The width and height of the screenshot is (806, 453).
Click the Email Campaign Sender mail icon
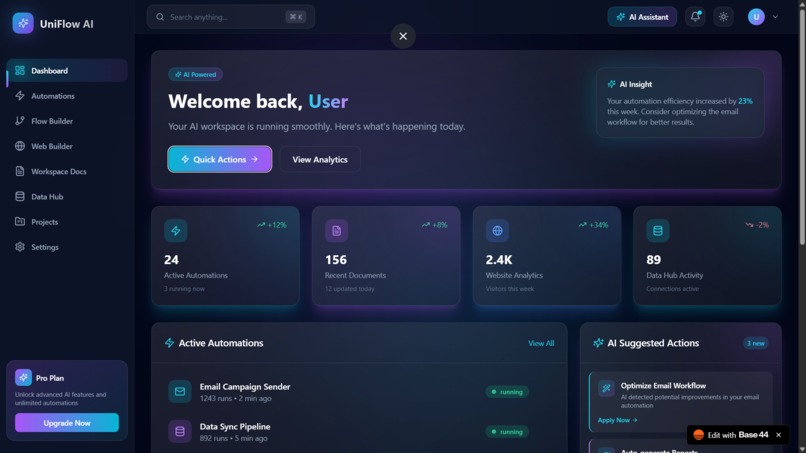pos(179,392)
